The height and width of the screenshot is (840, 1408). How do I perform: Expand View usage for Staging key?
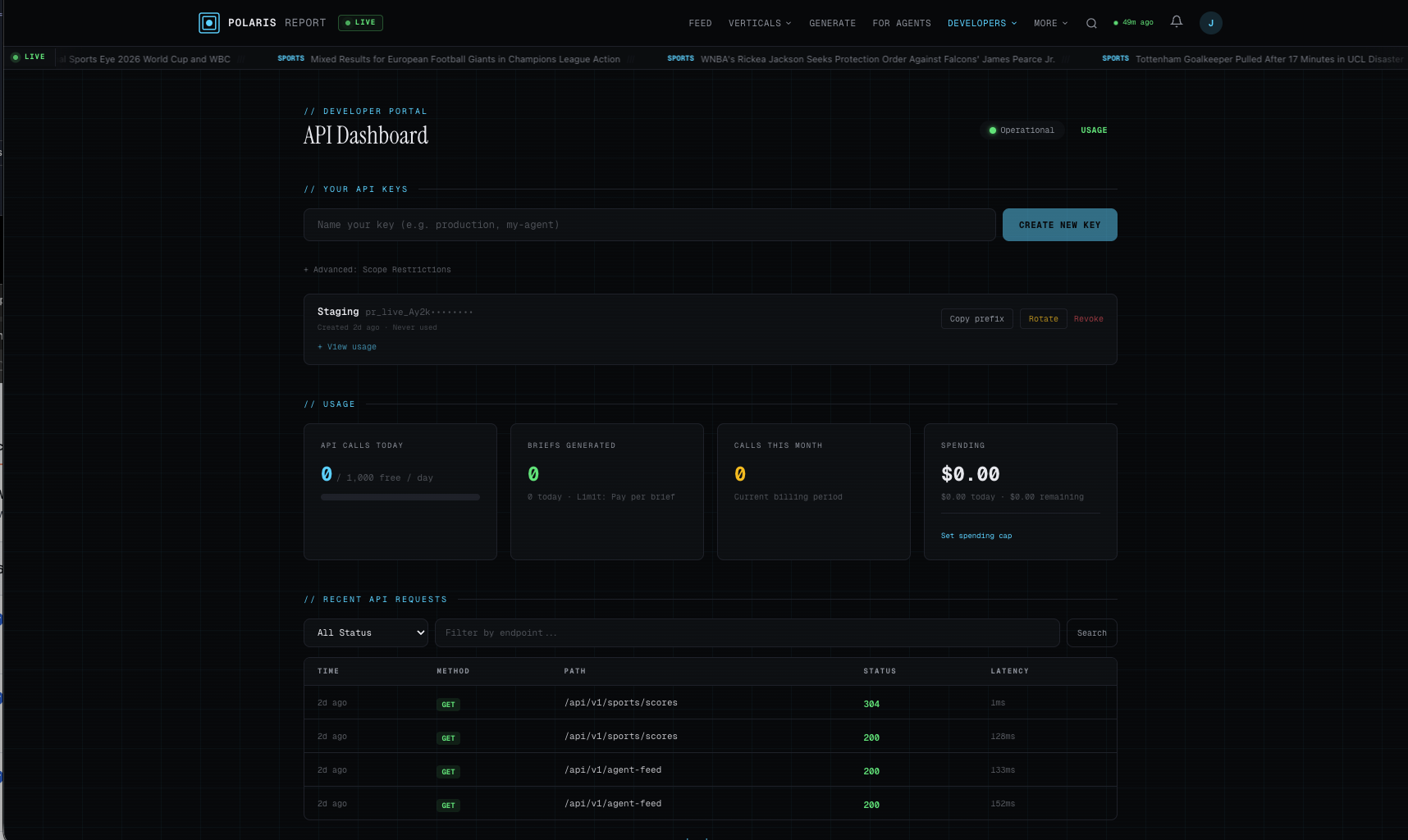click(x=347, y=347)
